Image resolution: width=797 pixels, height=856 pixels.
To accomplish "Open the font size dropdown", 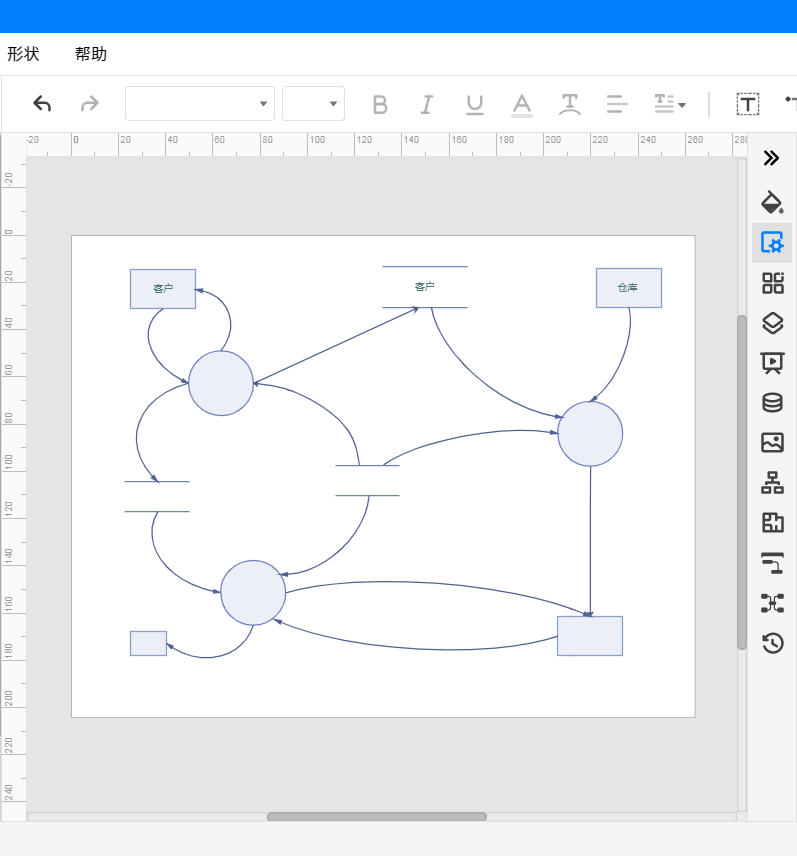I will (313, 104).
